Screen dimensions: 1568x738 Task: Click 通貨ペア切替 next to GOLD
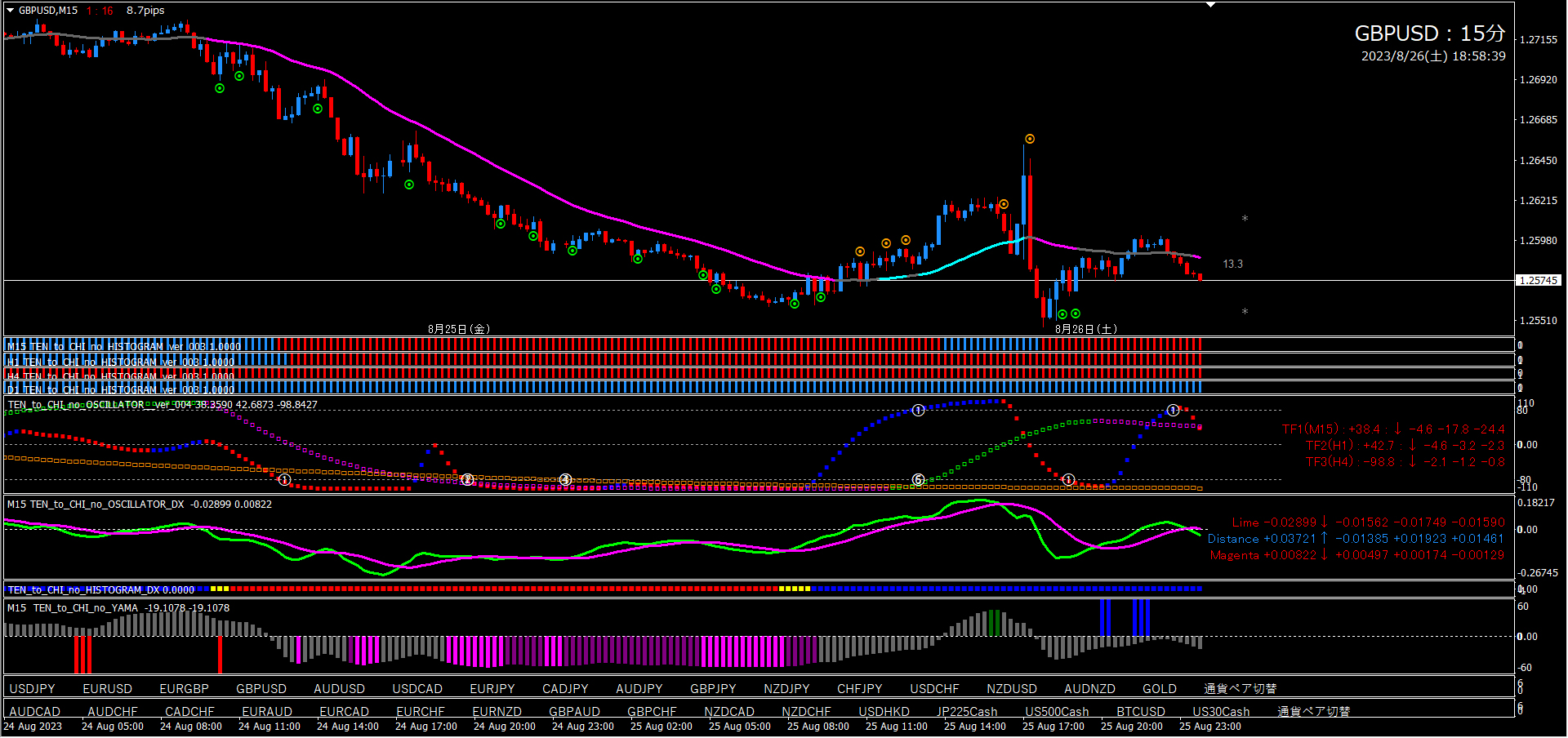[x=1240, y=689]
